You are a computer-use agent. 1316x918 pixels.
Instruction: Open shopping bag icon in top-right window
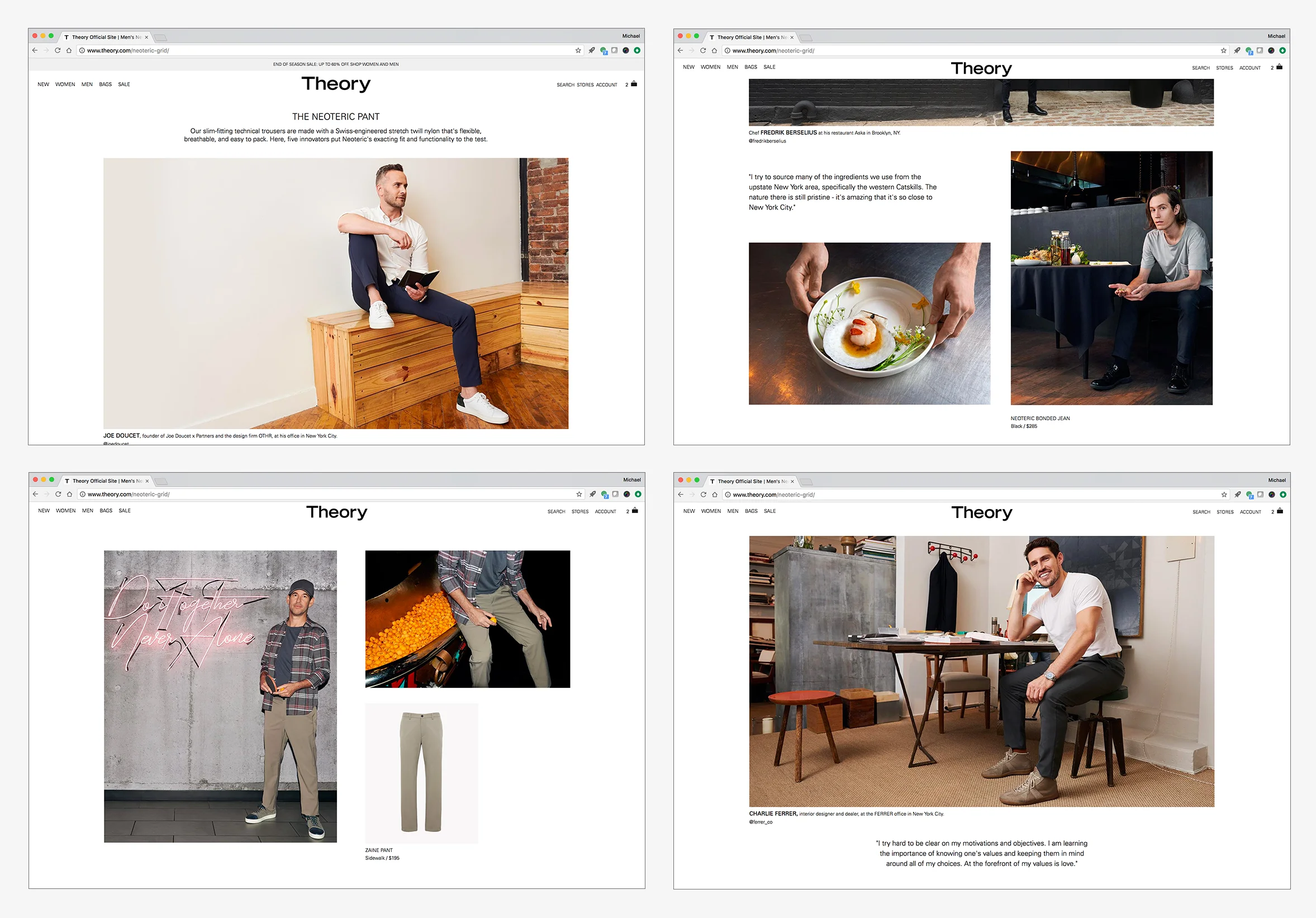1279,67
